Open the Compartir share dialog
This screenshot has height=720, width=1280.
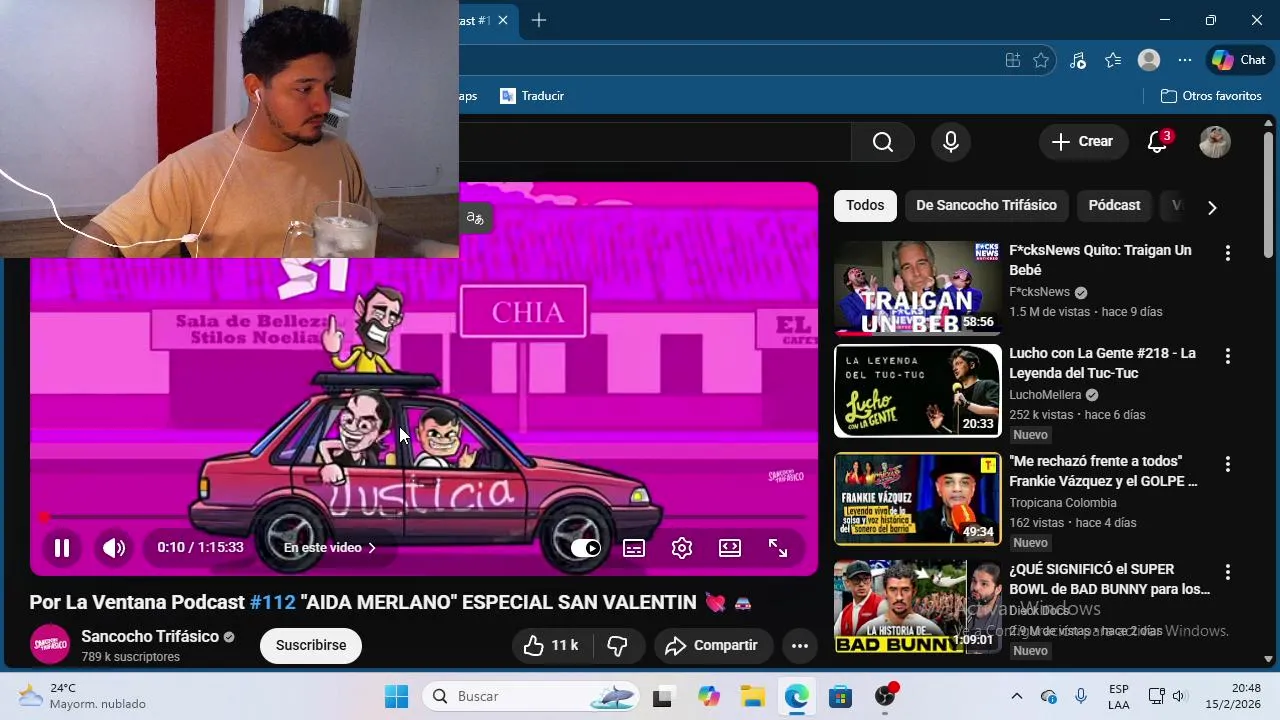[x=713, y=646]
